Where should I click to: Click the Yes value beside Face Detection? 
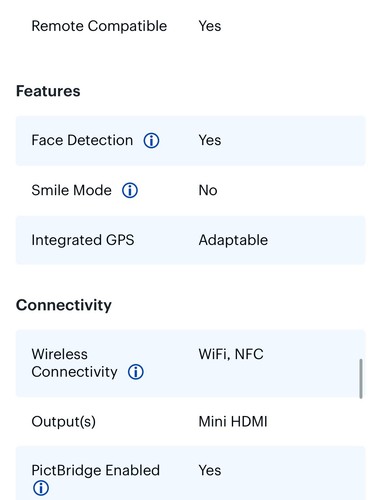pos(210,140)
